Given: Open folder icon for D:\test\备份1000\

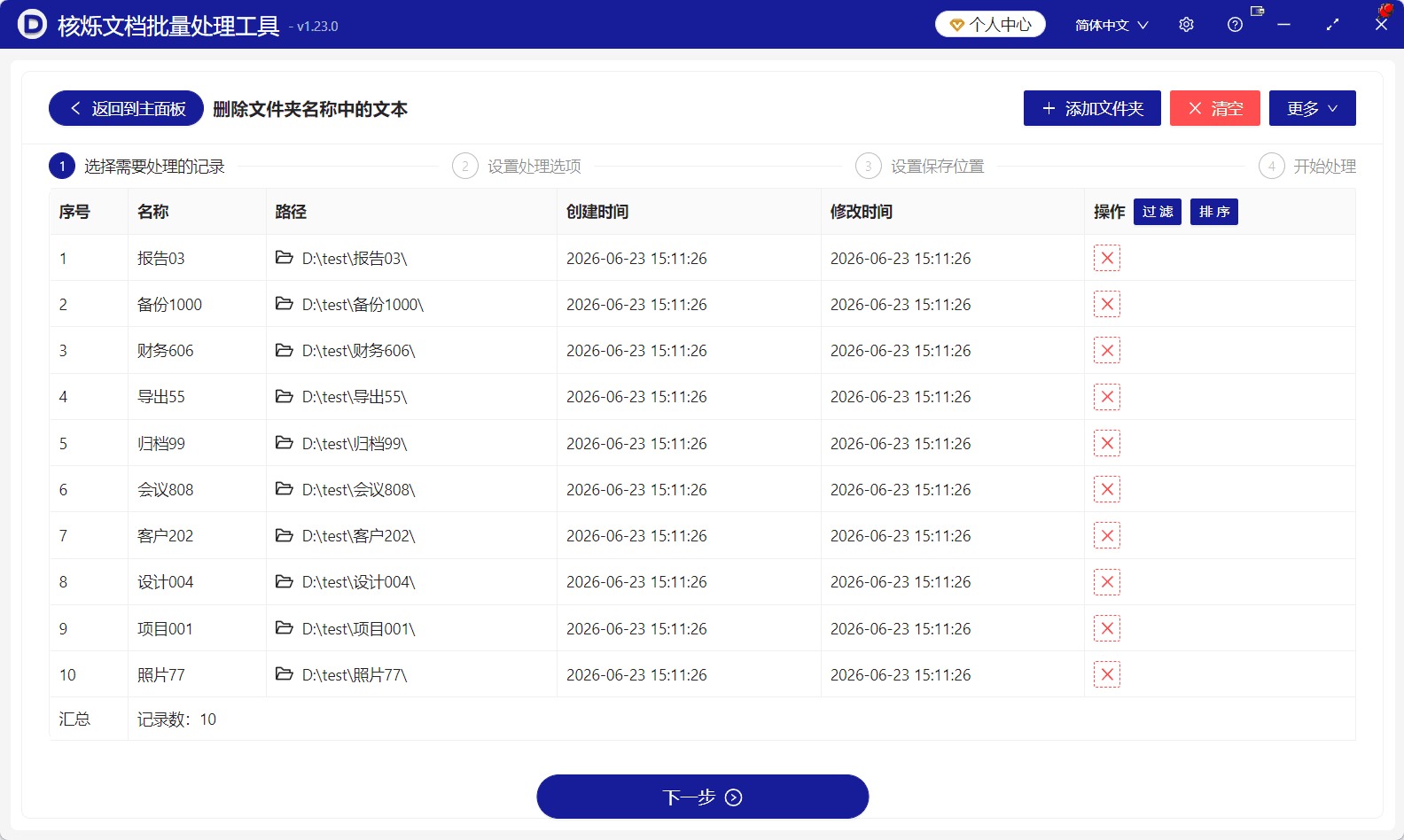Looking at the screenshot, I should (x=284, y=304).
